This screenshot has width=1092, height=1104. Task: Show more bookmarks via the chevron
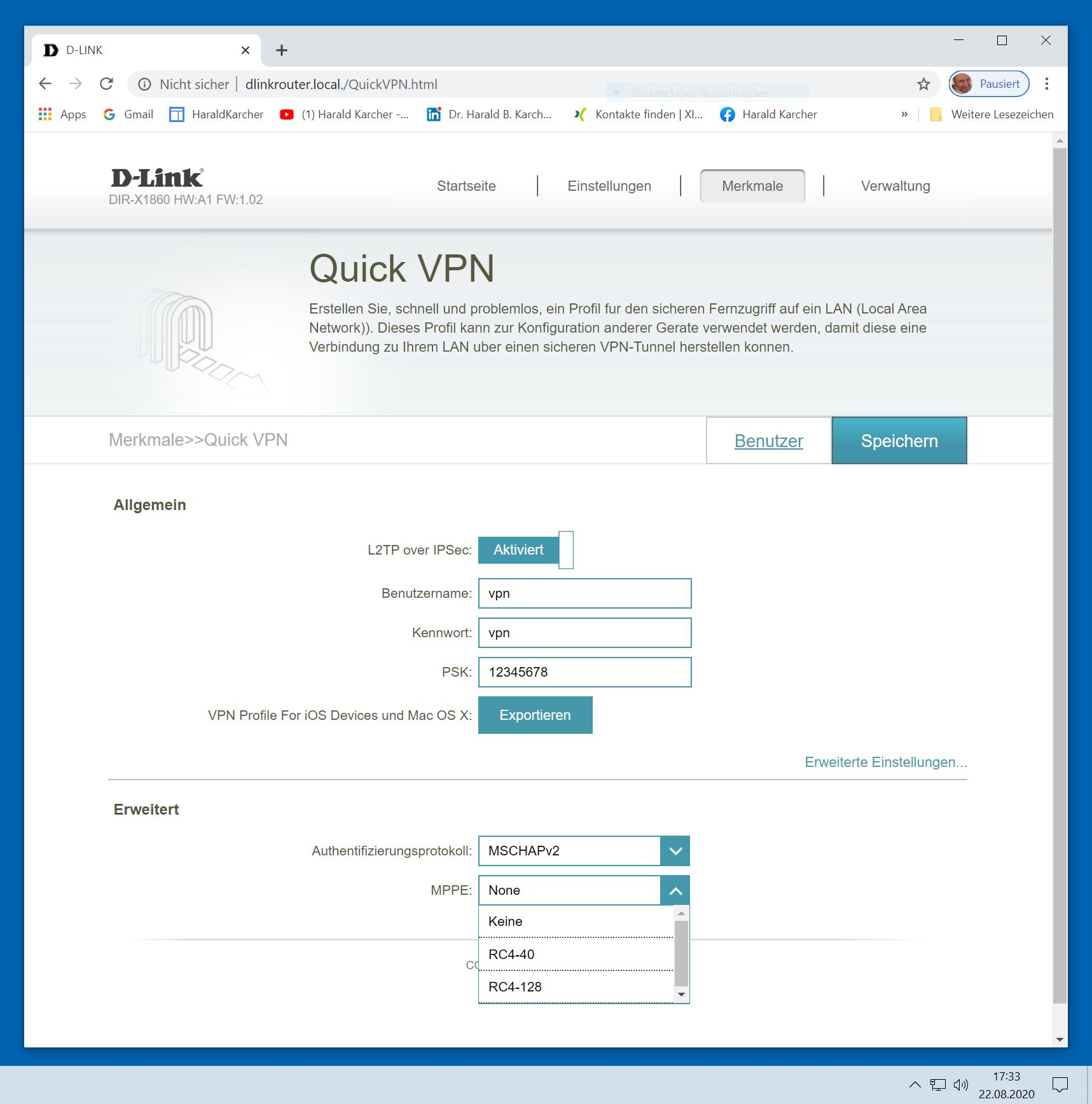point(904,114)
